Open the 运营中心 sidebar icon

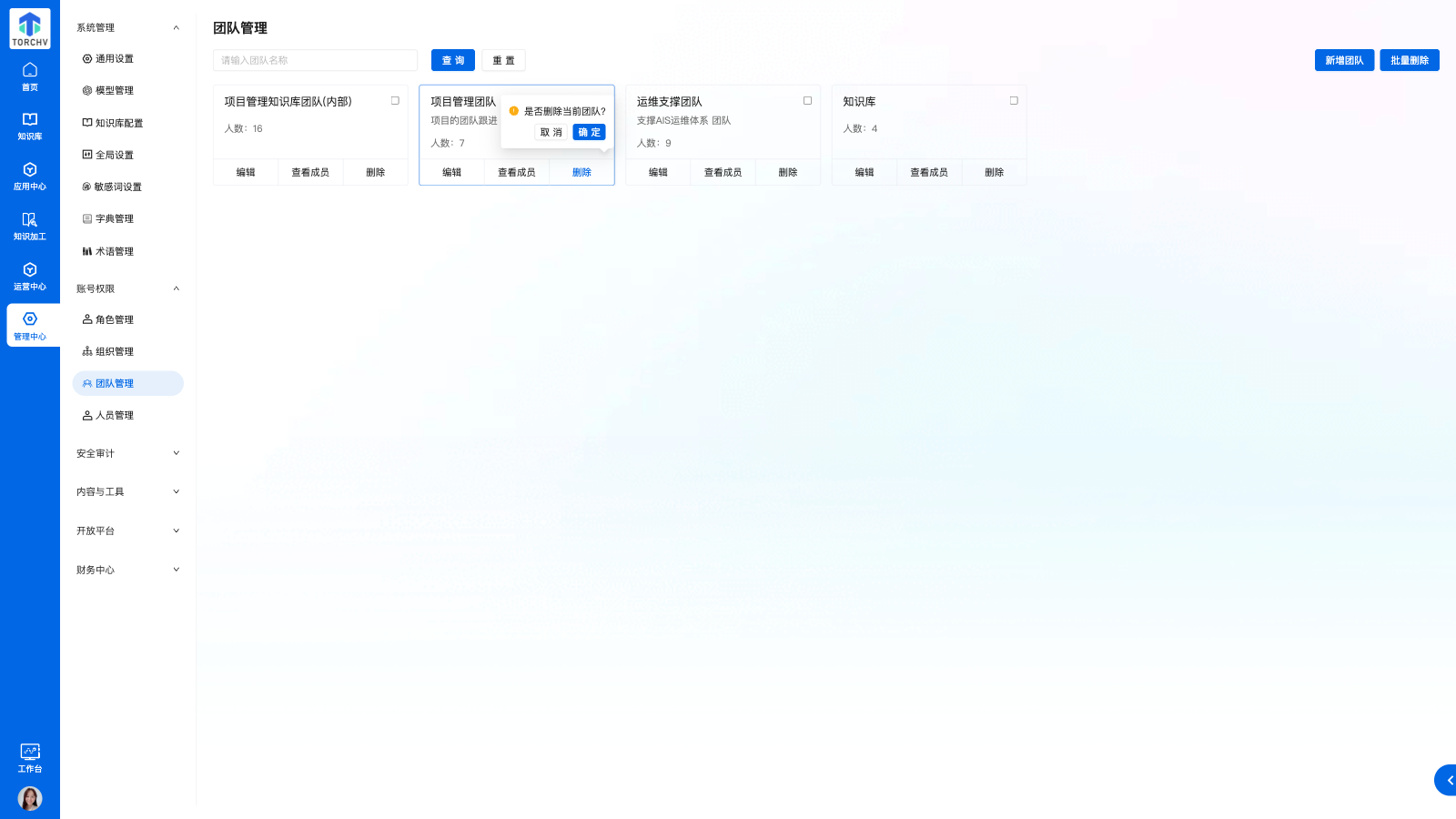pos(30,278)
